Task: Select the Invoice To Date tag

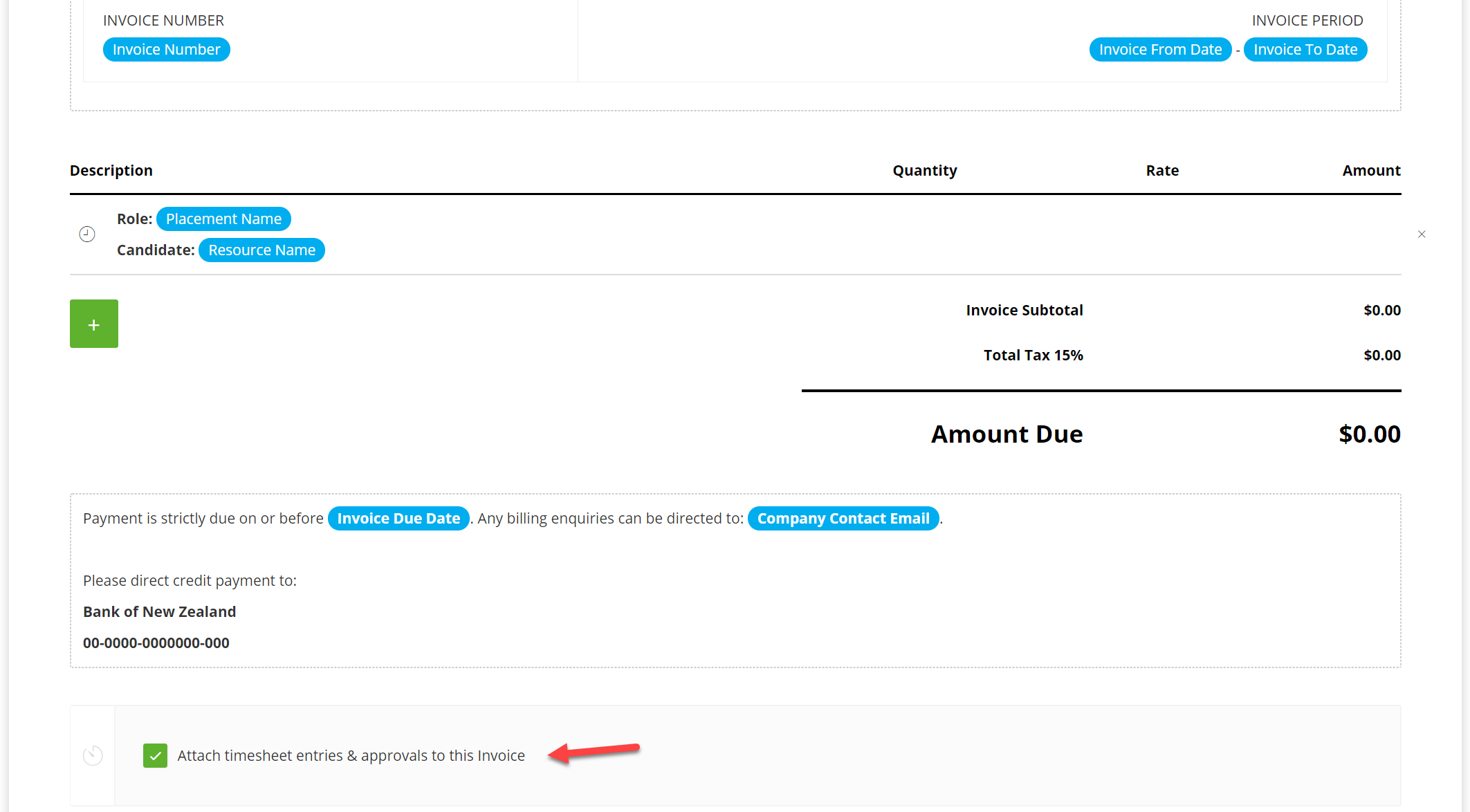Action: tap(1305, 50)
